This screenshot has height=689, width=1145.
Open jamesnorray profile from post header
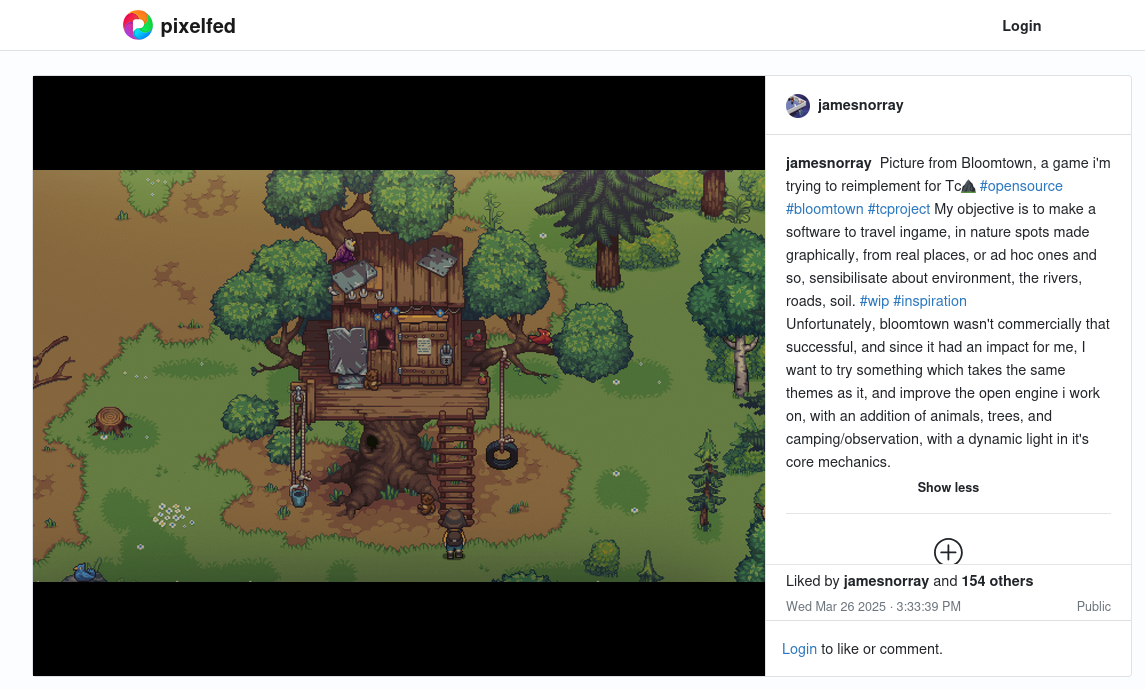[860, 105]
